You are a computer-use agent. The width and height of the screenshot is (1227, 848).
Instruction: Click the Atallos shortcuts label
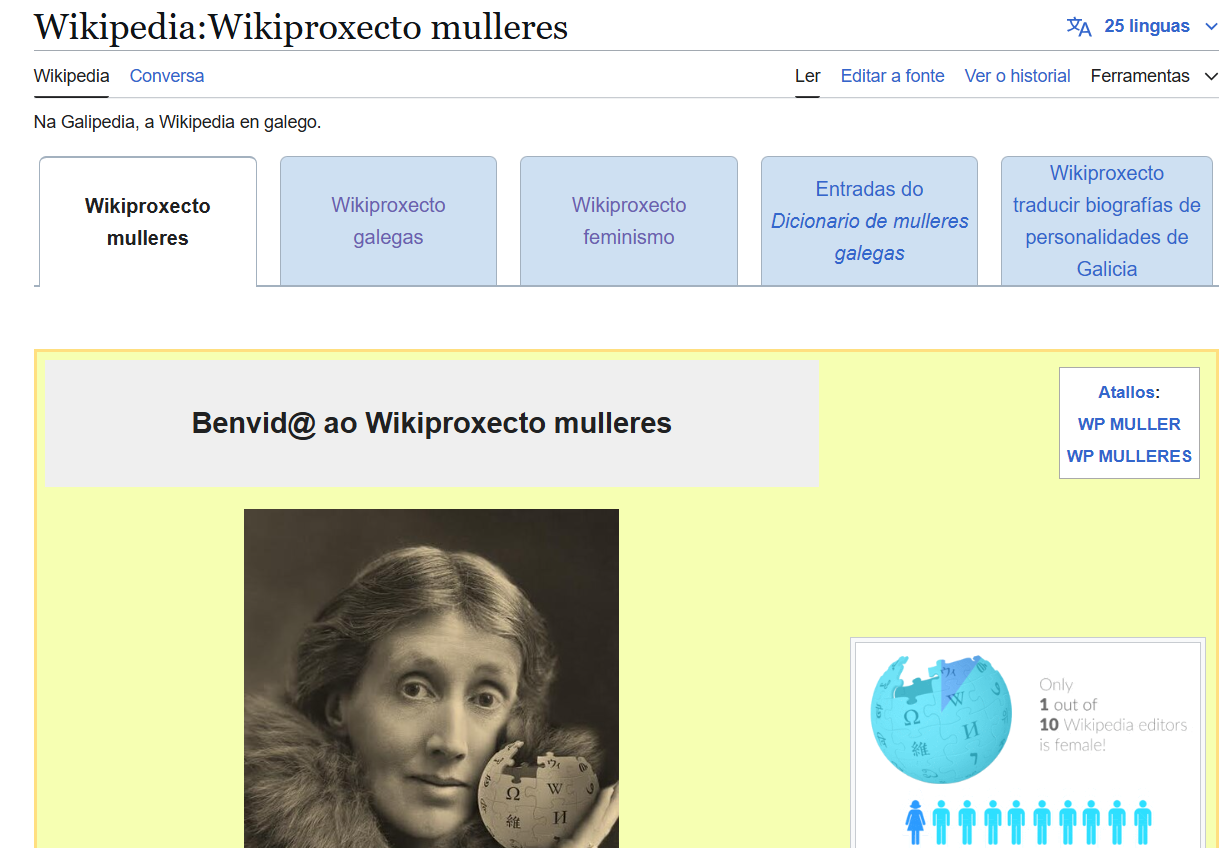1126,393
